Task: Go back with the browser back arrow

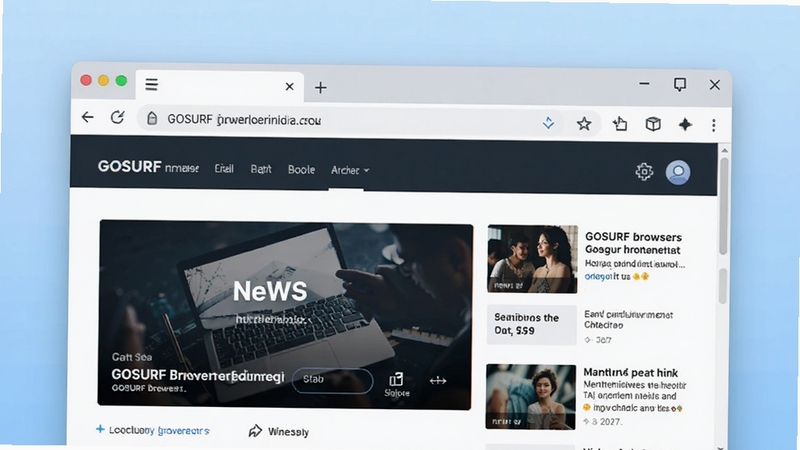Action: tap(88, 117)
